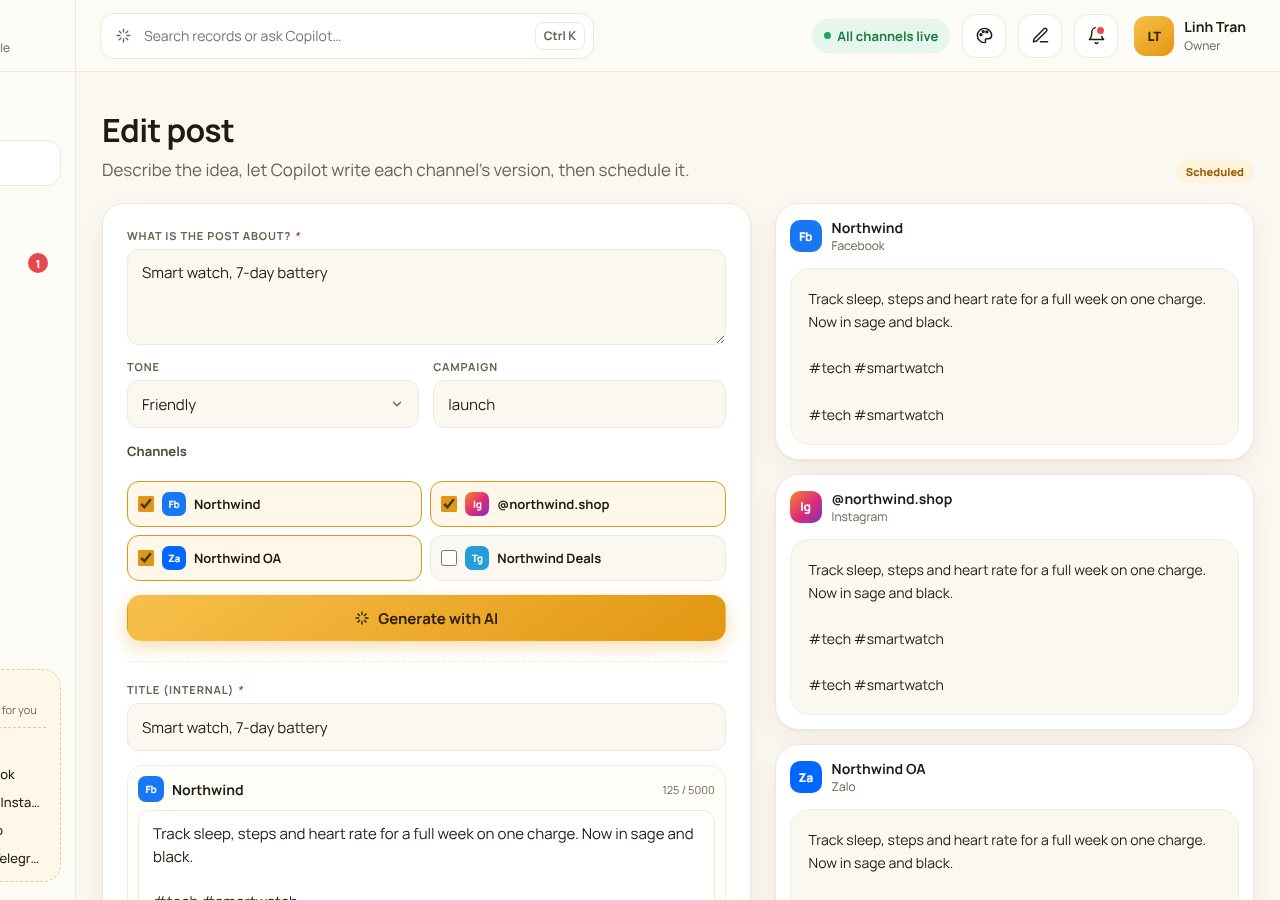The image size is (1280, 900).
Task: Click the Za icon on Northwind OA channel option
Action: click(x=174, y=558)
